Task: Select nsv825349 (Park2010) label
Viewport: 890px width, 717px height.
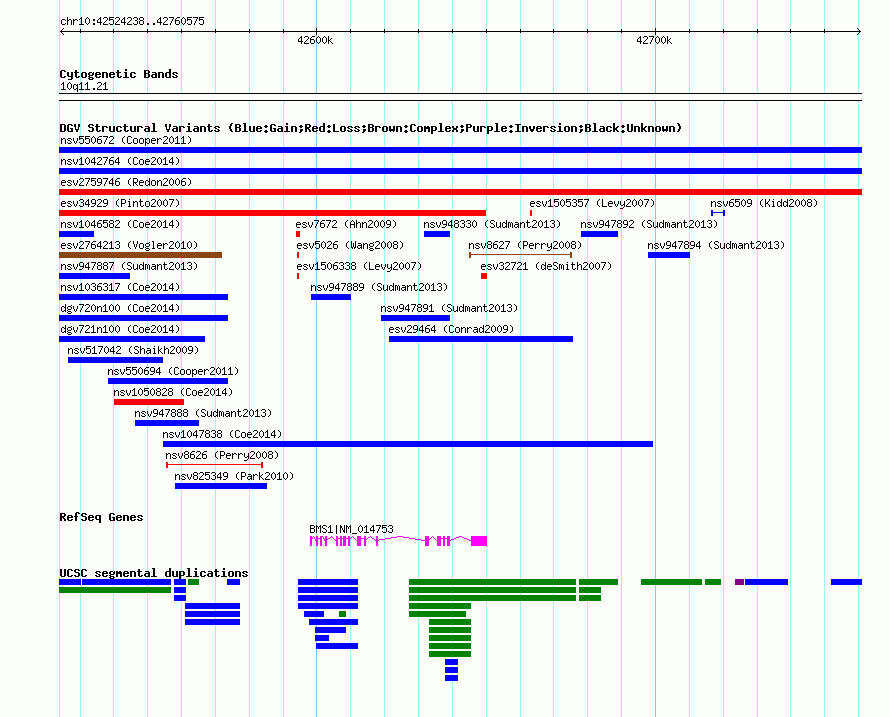Action: click(234, 476)
